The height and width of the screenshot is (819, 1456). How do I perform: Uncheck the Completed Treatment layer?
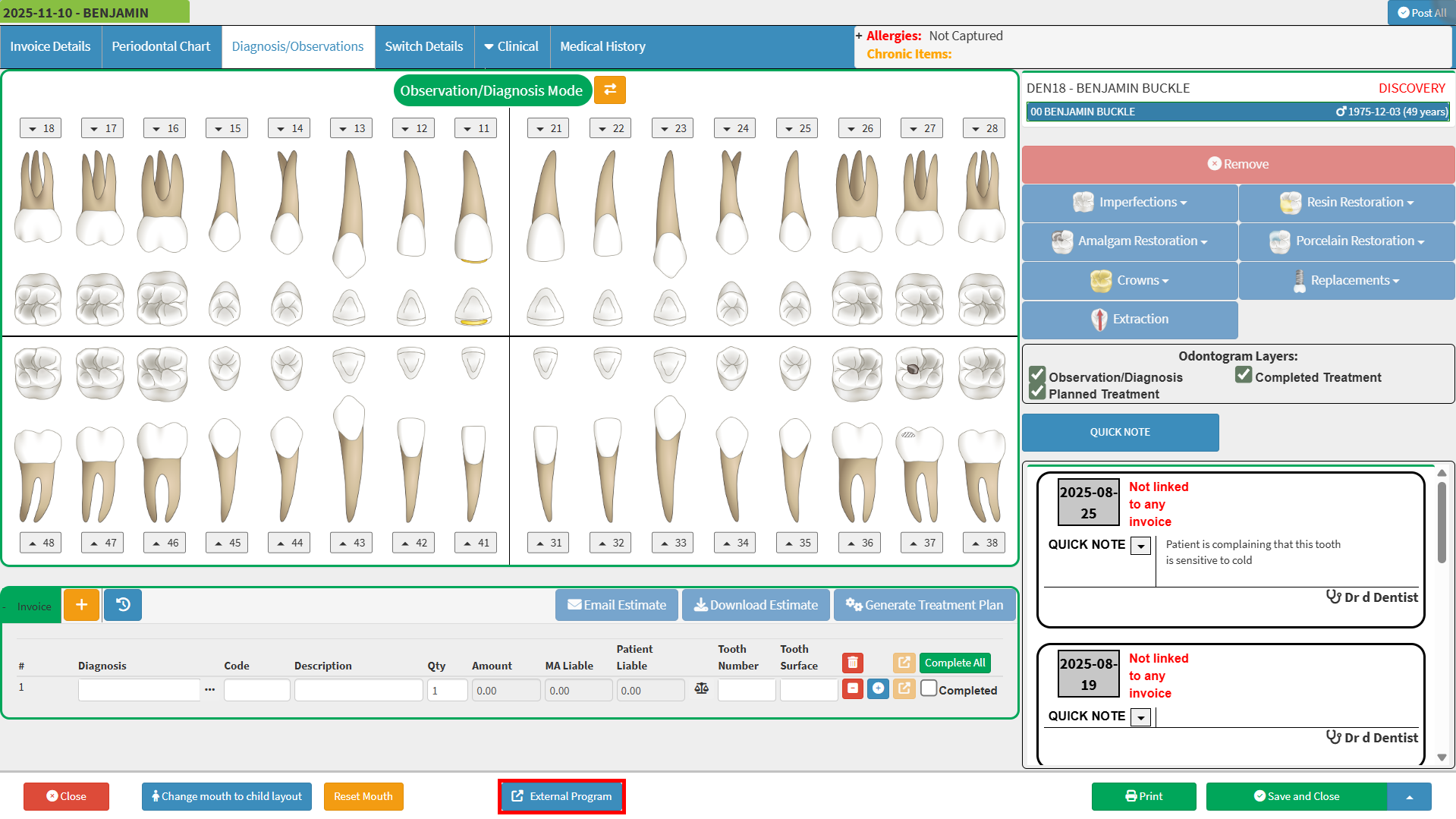[1243, 376]
